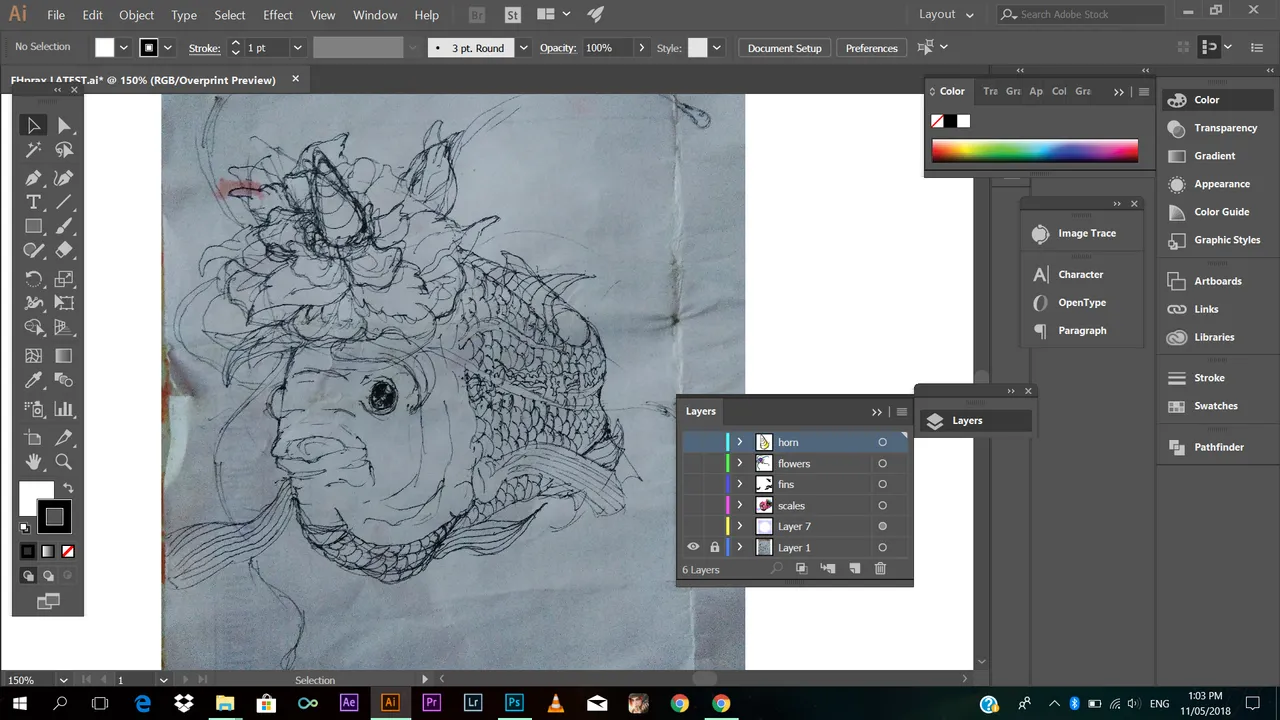1280x720 pixels.
Task: Open the Type menu
Action: click(x=184, y=15)
